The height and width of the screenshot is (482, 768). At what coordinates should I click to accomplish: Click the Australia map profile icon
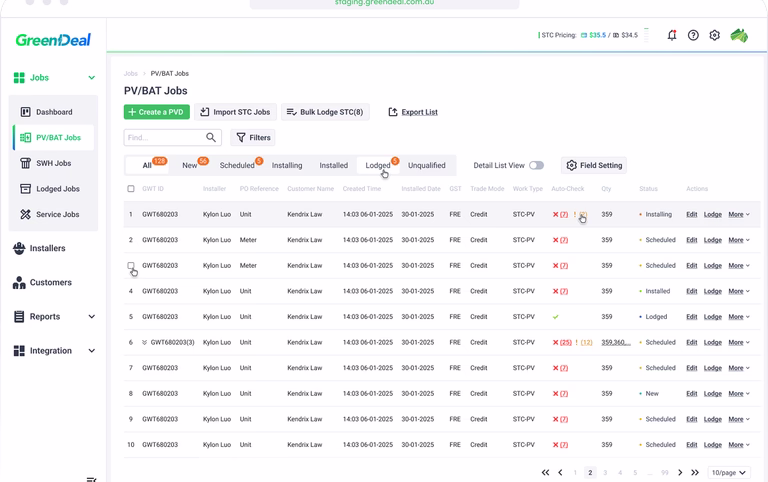(x=739, y=35)
